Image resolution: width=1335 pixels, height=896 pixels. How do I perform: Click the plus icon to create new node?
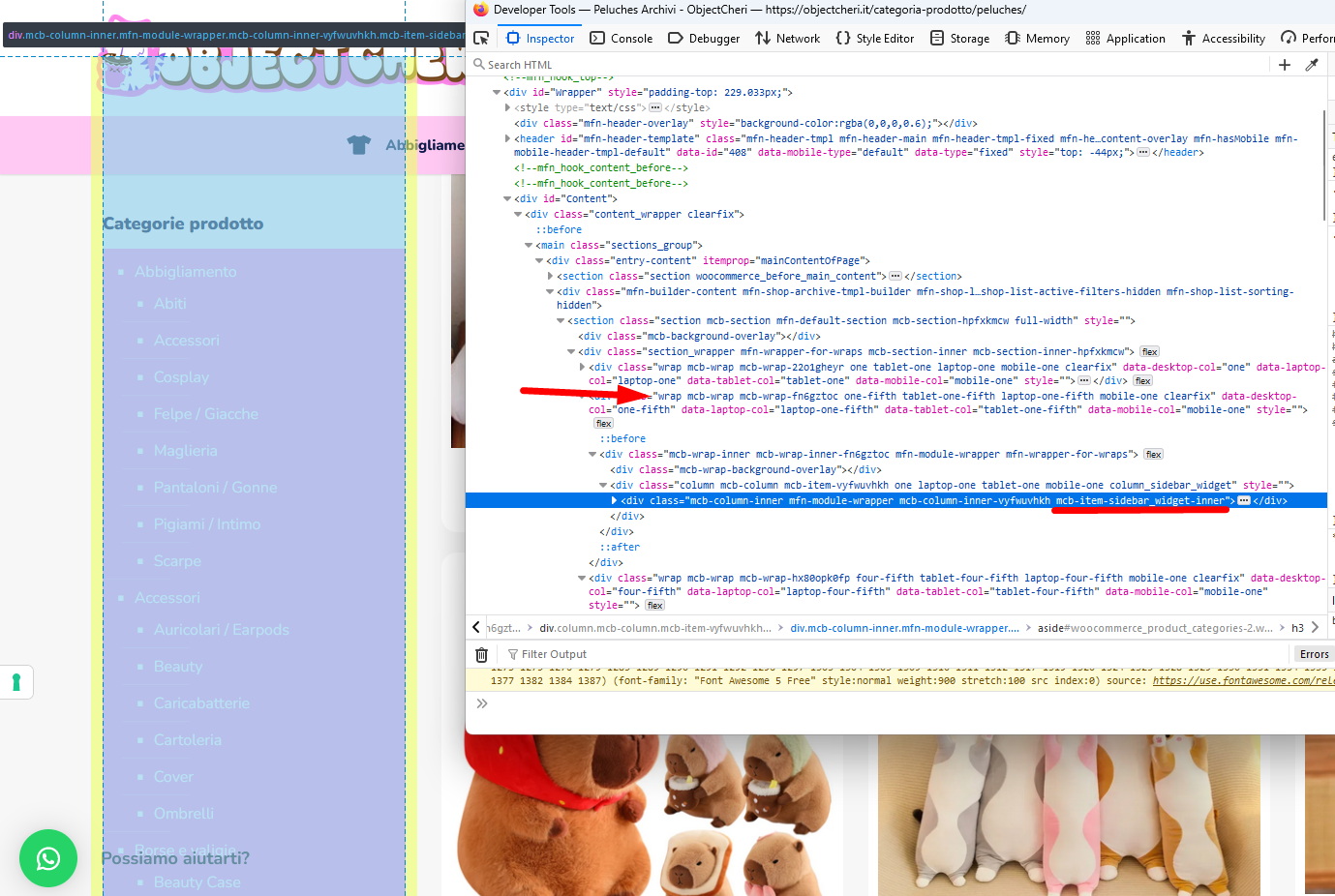tap(1285, 65)
